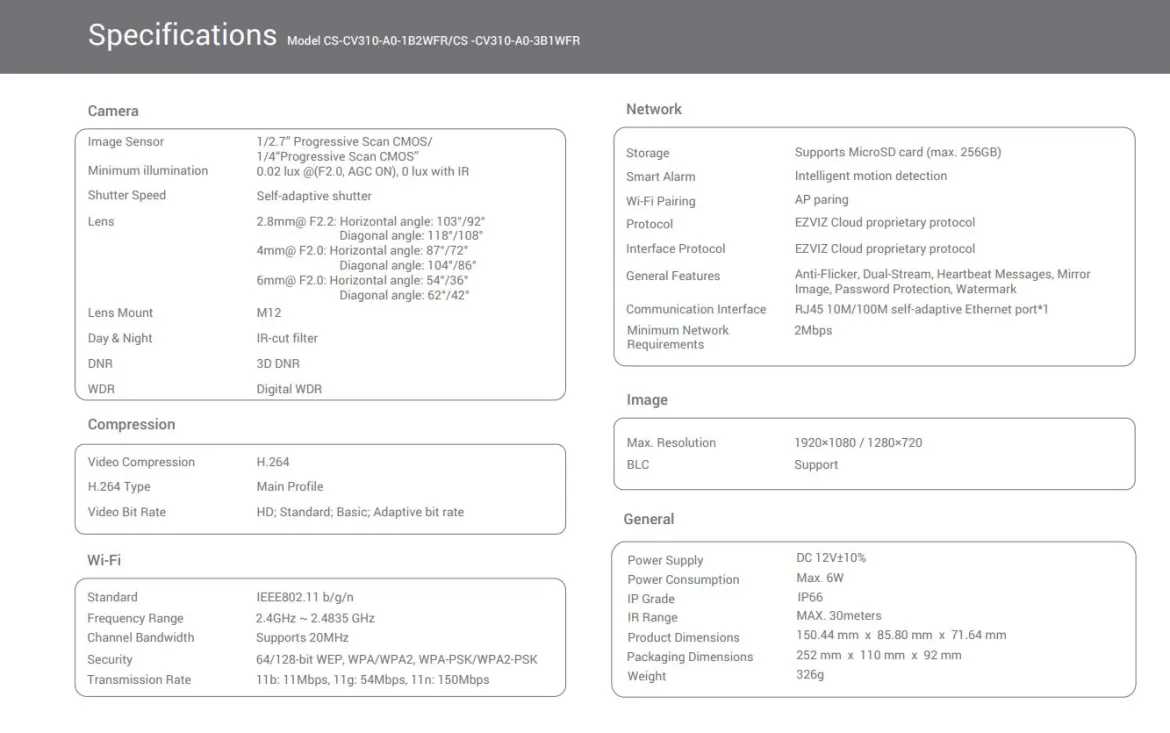
Task: Select the MicroSD card storage value
Action: [898, 152]
